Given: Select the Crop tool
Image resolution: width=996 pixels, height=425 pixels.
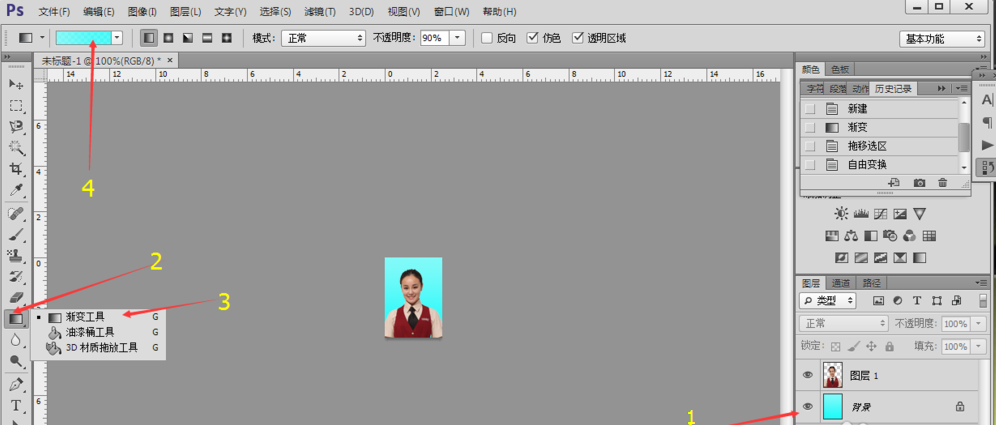Looking at the screenshot, I should tap(16, 168).
